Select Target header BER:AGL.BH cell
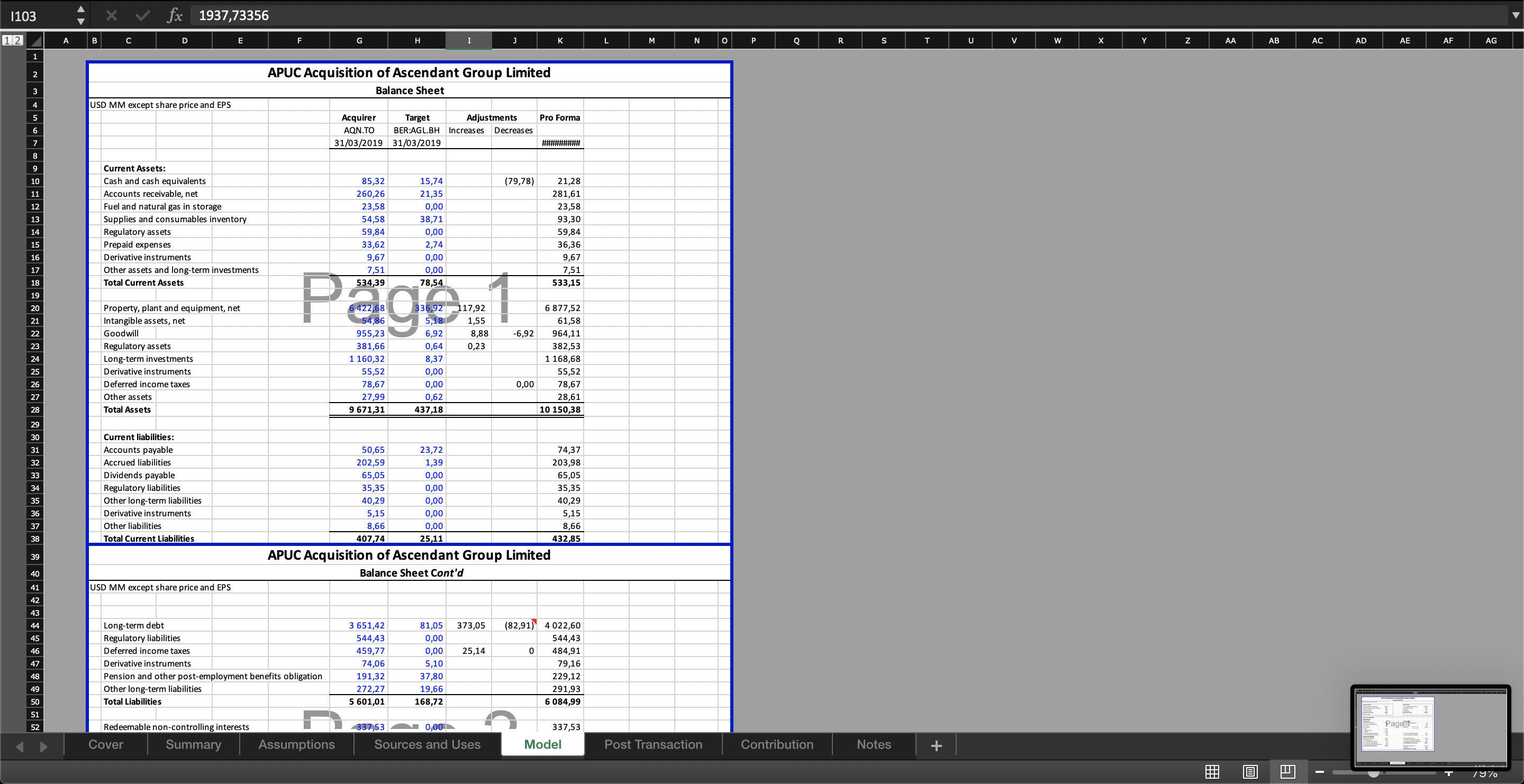The width and height of the screenshot is (1524, 784). pos(417,130)
